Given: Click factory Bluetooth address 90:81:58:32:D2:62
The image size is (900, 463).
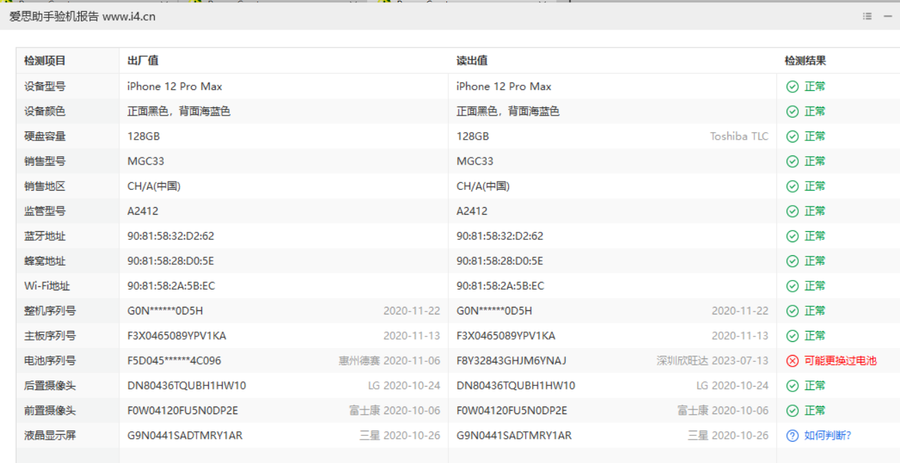Looking at the screenshot, I should tap(171, 236).
